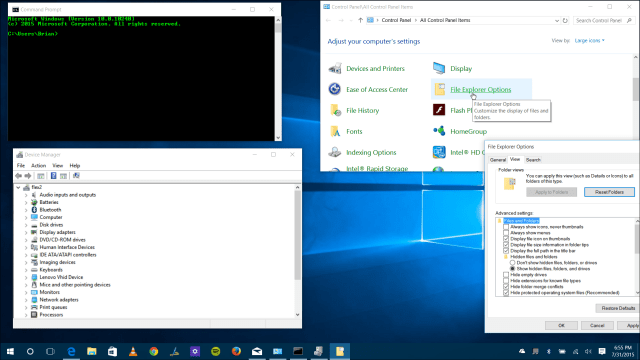This screenshot has height=360, width=640.
Task: Uncheck Hide protected operating system files
Action: (x=506, y=293)
